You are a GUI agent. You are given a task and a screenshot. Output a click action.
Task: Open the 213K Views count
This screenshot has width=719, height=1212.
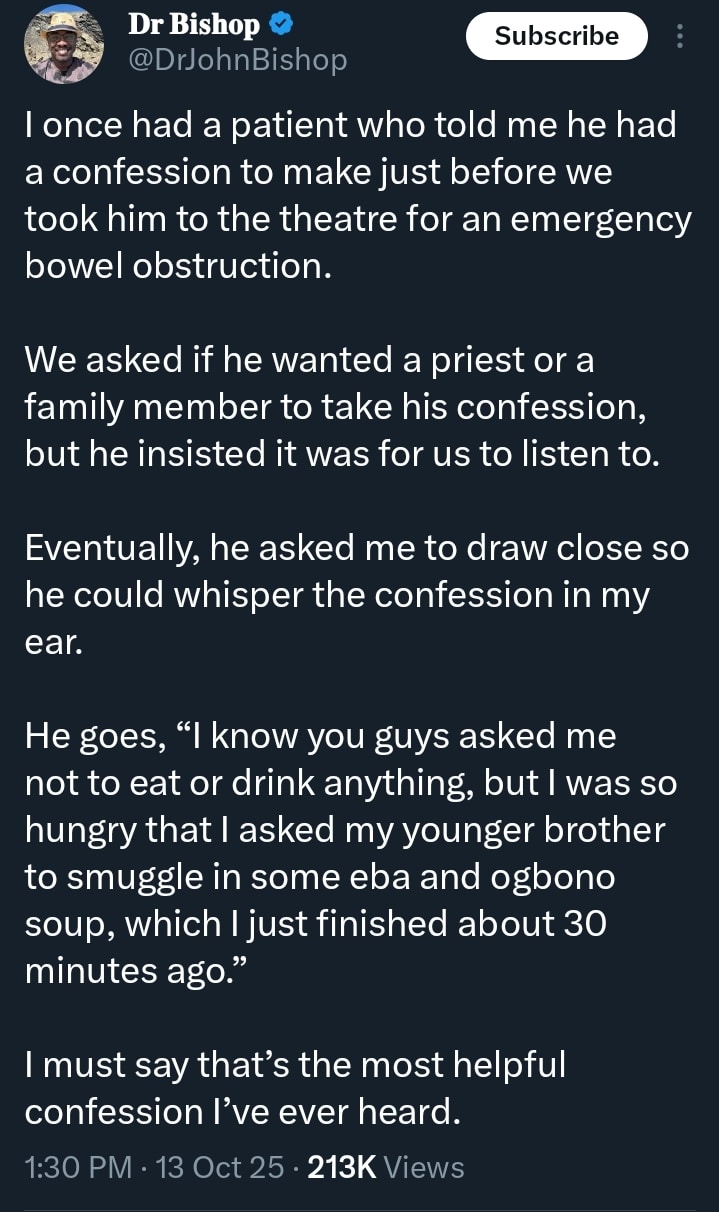(x=386, y=1167)
